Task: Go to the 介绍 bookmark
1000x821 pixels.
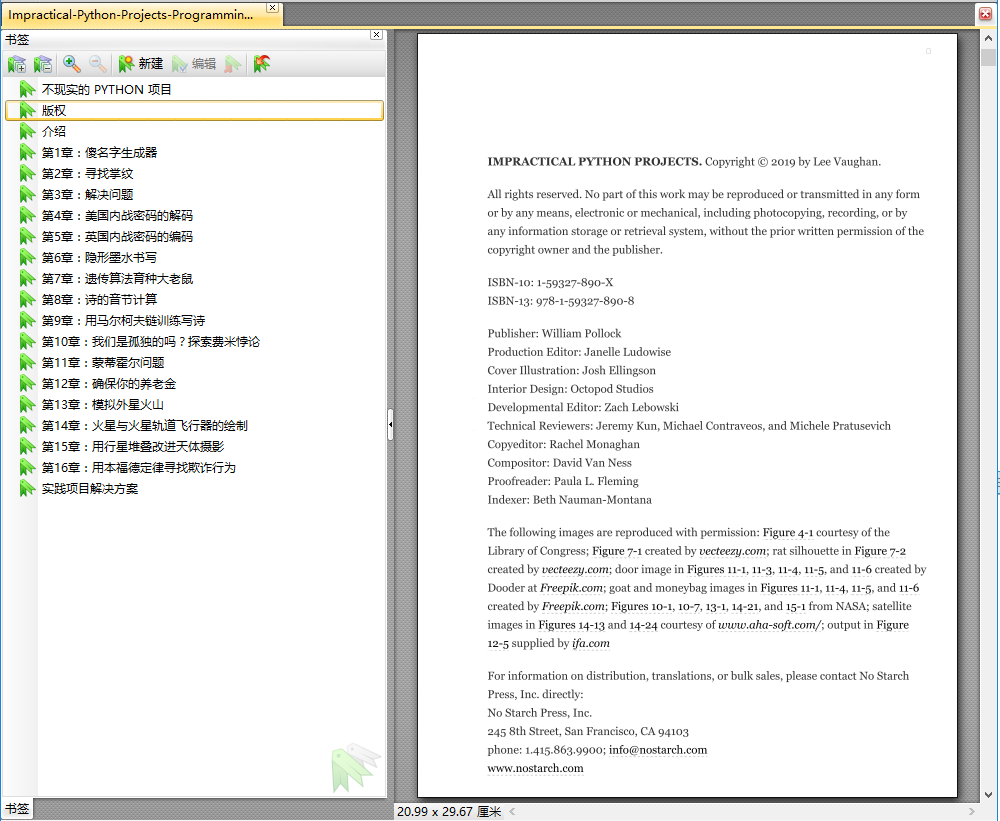Action: (54, 131)
